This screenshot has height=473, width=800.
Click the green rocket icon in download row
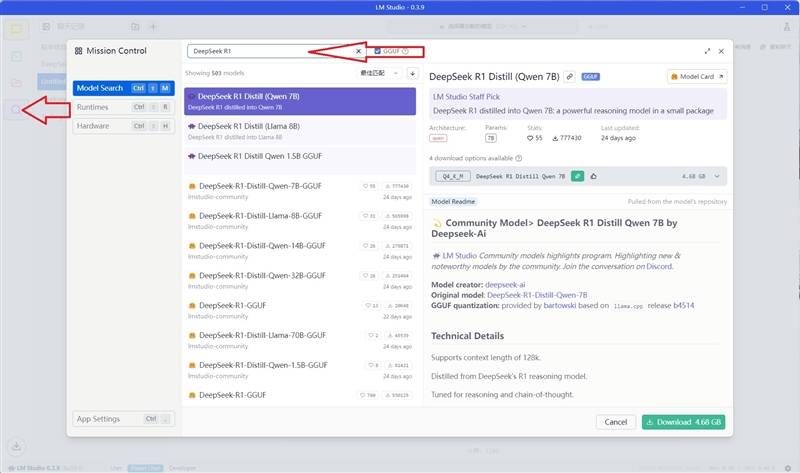(x=577, y=176)
